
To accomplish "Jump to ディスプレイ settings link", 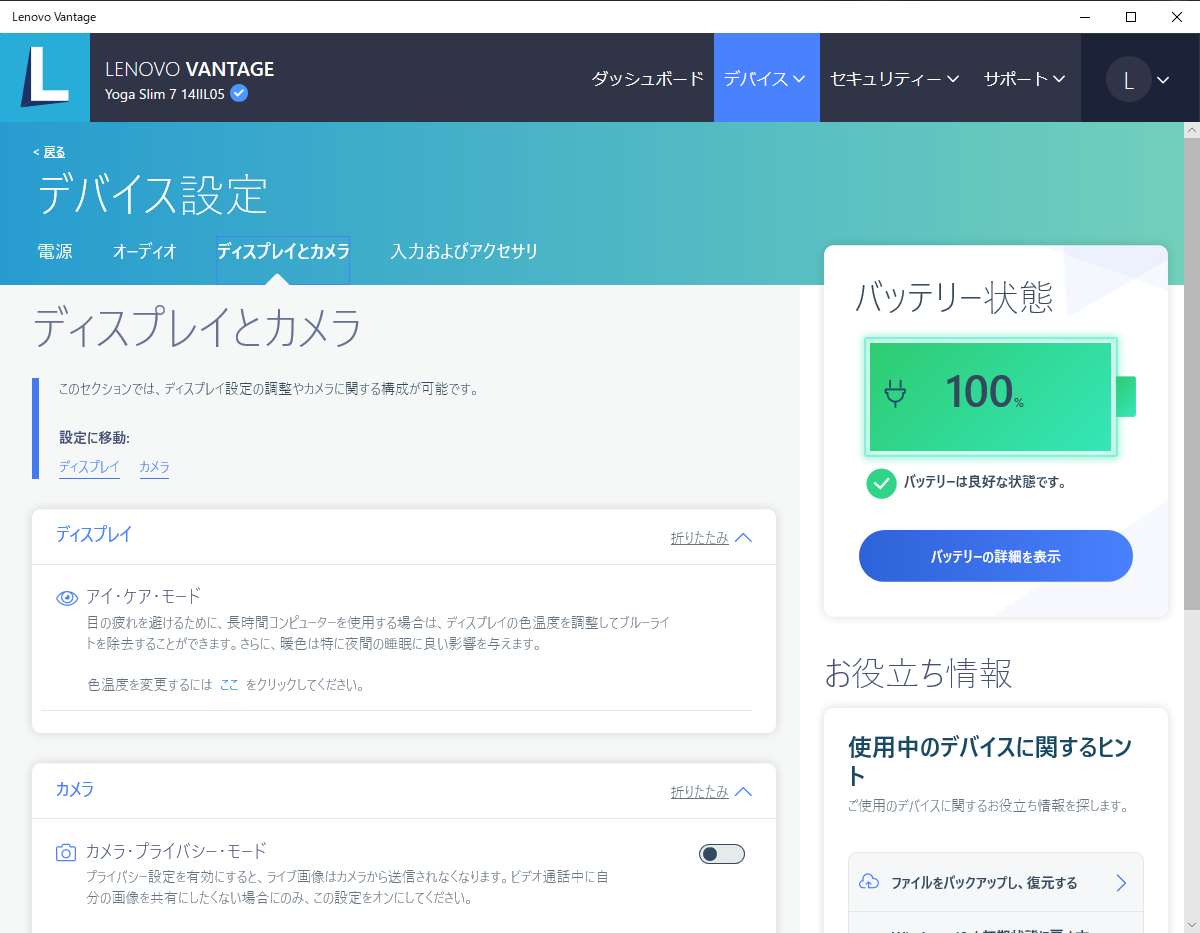I will 89,467.
